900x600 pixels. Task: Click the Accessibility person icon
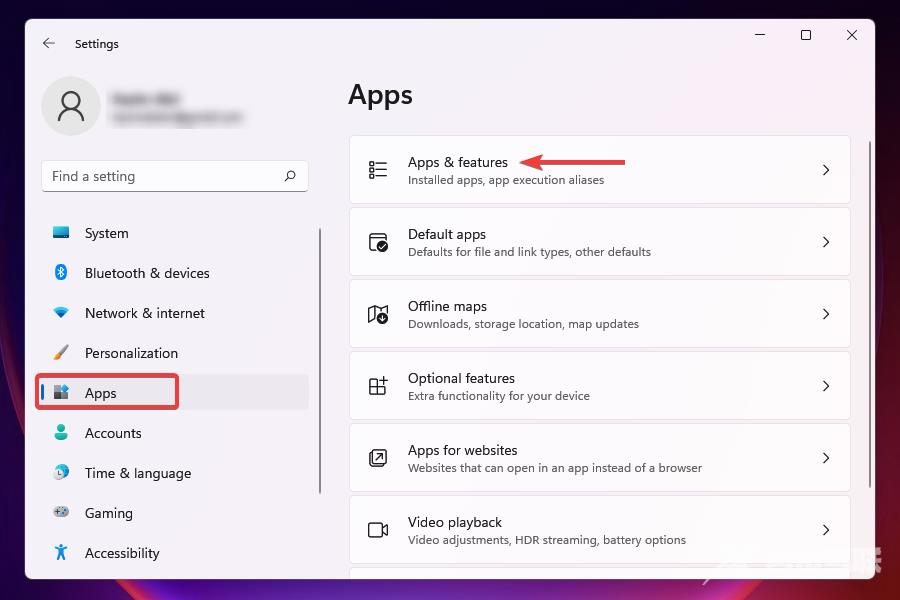click(x=61, y=553)
